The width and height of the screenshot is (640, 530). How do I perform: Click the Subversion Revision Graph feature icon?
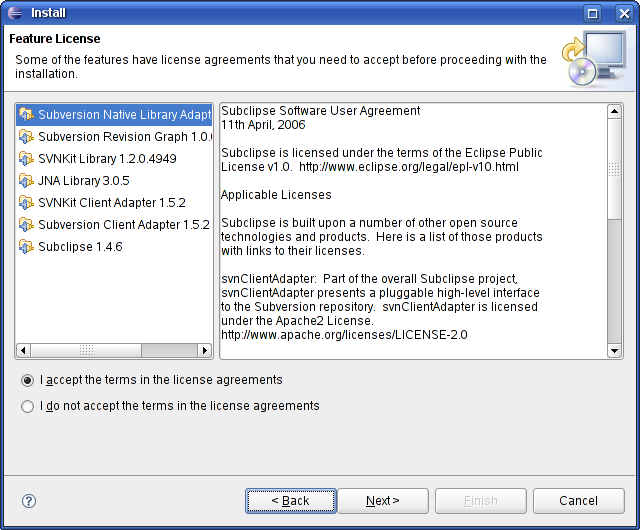tap(26, 136)
